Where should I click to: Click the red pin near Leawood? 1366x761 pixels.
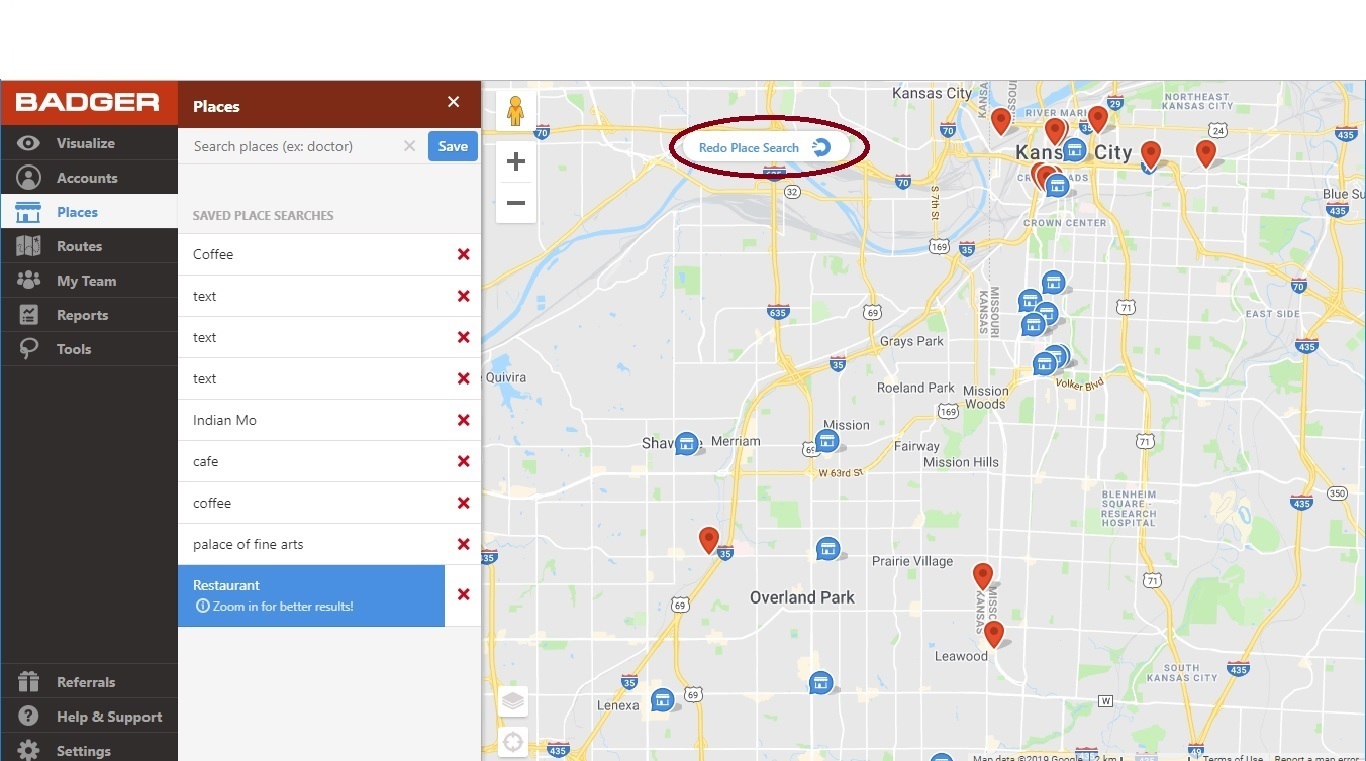pos(993,634)
